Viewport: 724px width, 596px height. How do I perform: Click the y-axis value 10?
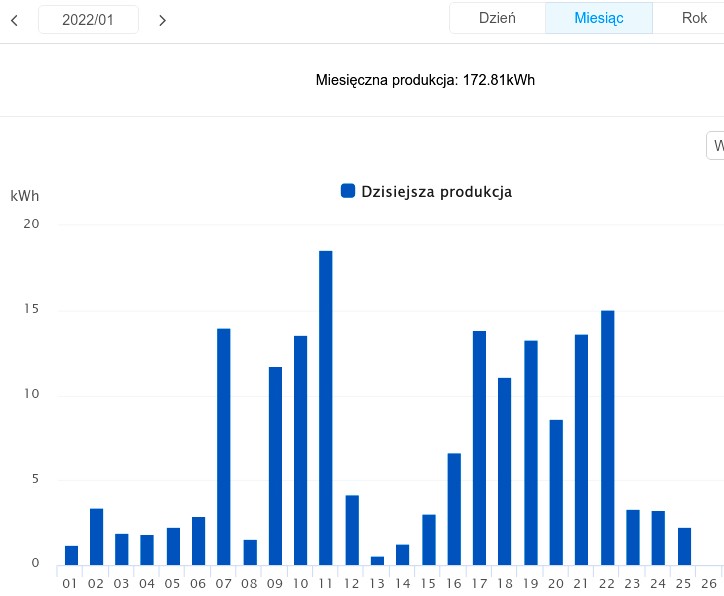[31, 394]
